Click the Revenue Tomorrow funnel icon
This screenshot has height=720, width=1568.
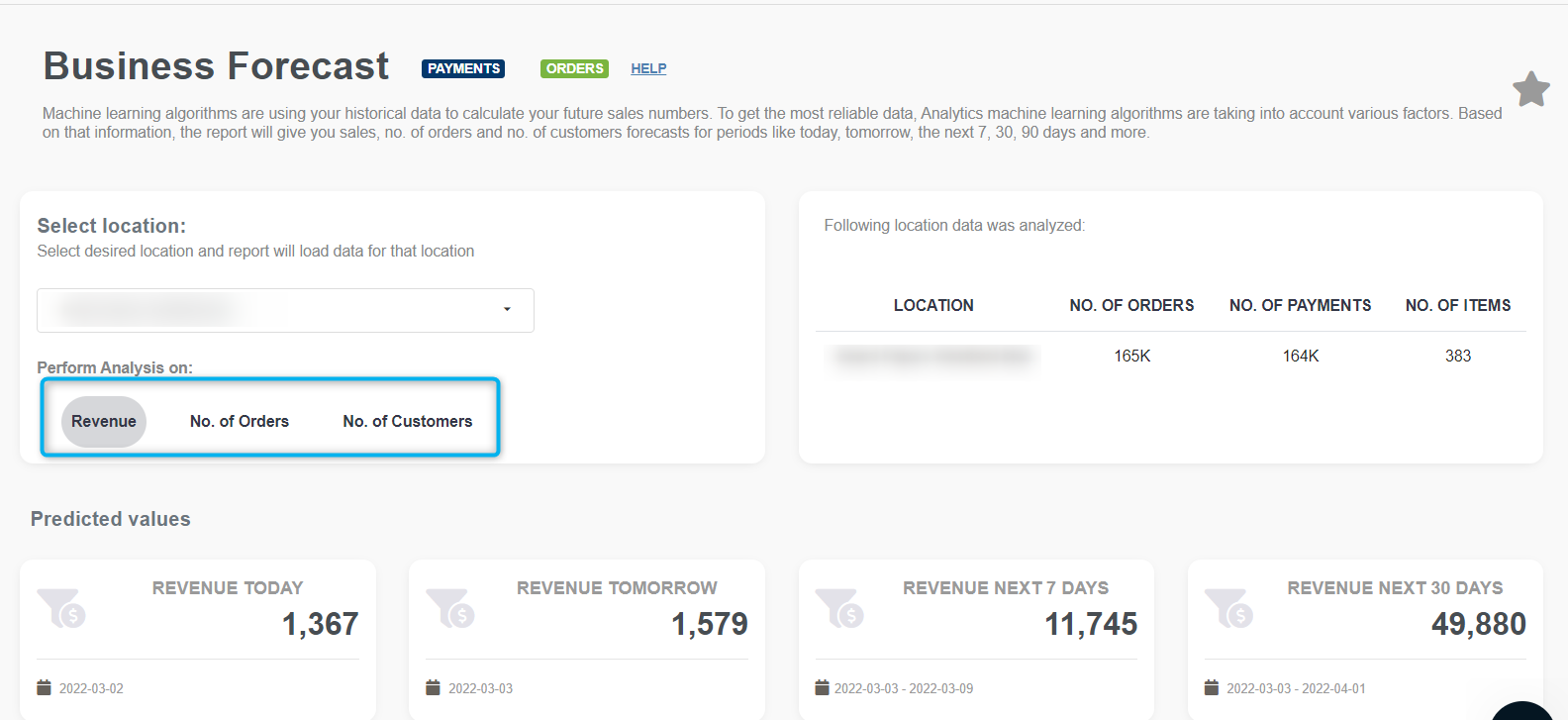(450, 607)
